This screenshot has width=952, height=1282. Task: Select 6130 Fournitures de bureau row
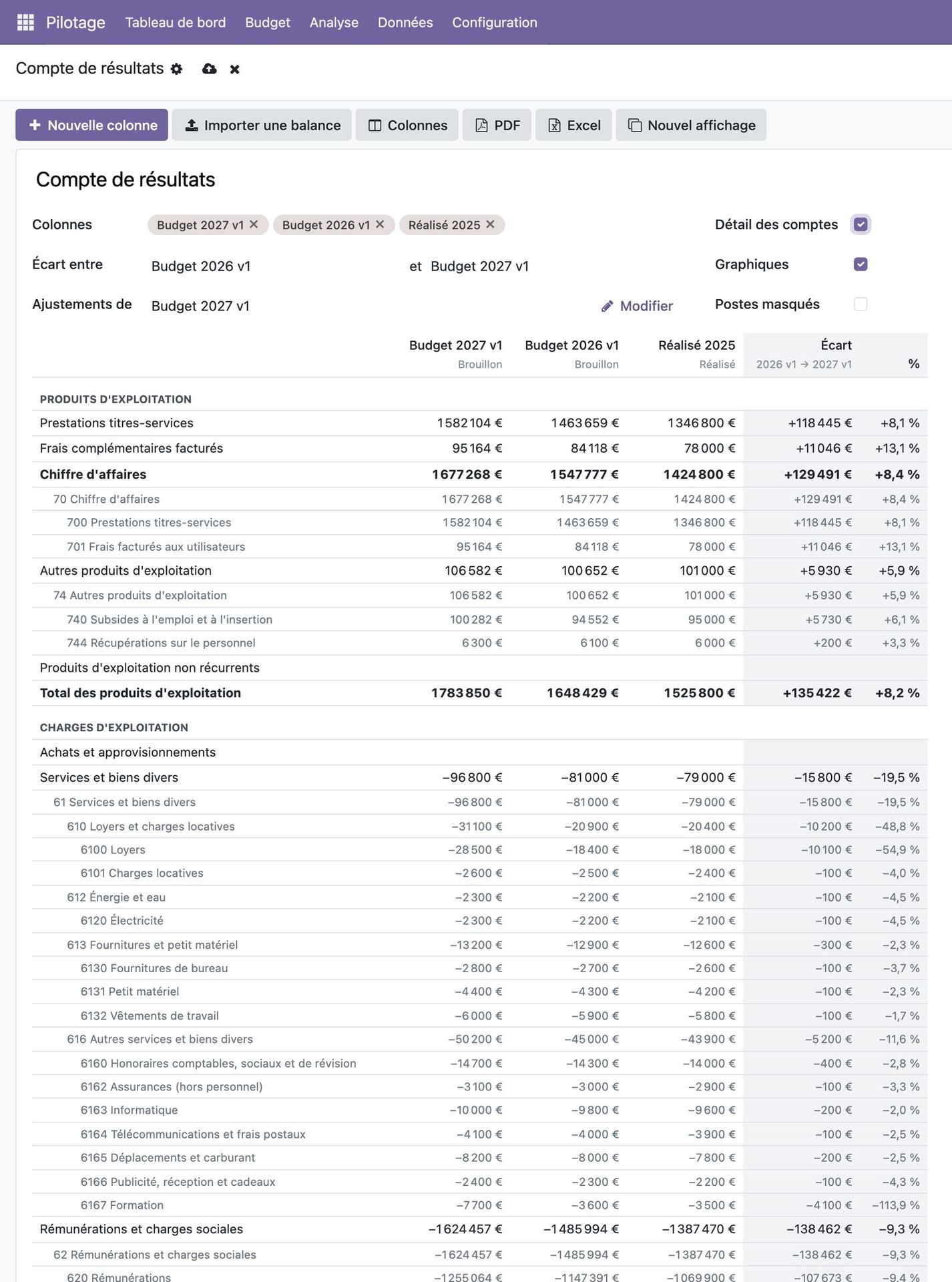point(479,968)
